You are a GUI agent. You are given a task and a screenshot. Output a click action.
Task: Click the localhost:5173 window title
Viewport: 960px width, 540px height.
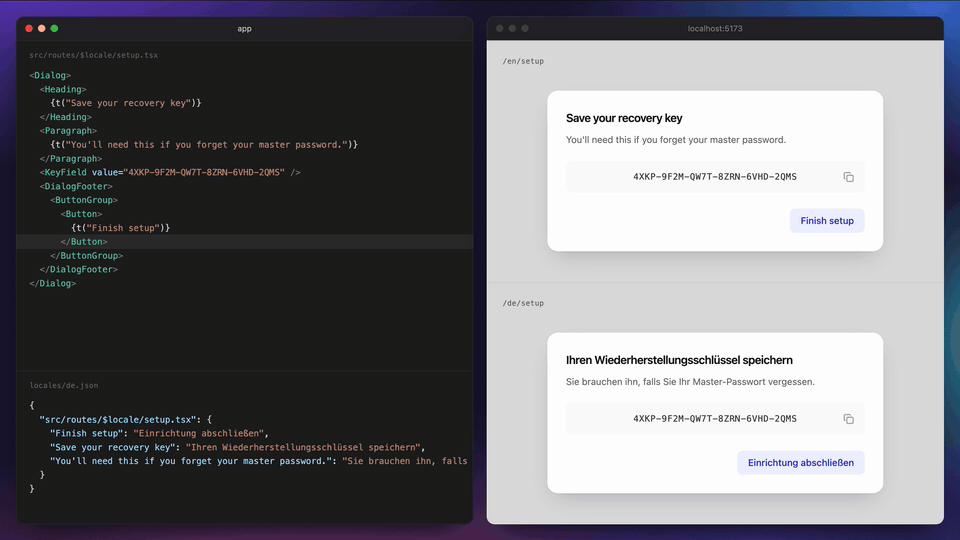pos(714,28)
